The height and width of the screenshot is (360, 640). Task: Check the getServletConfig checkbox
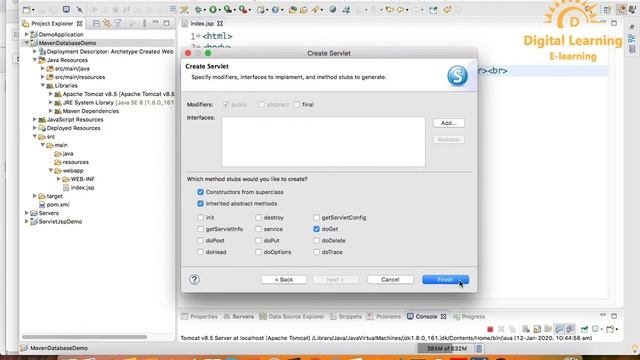tap(316, 218)
